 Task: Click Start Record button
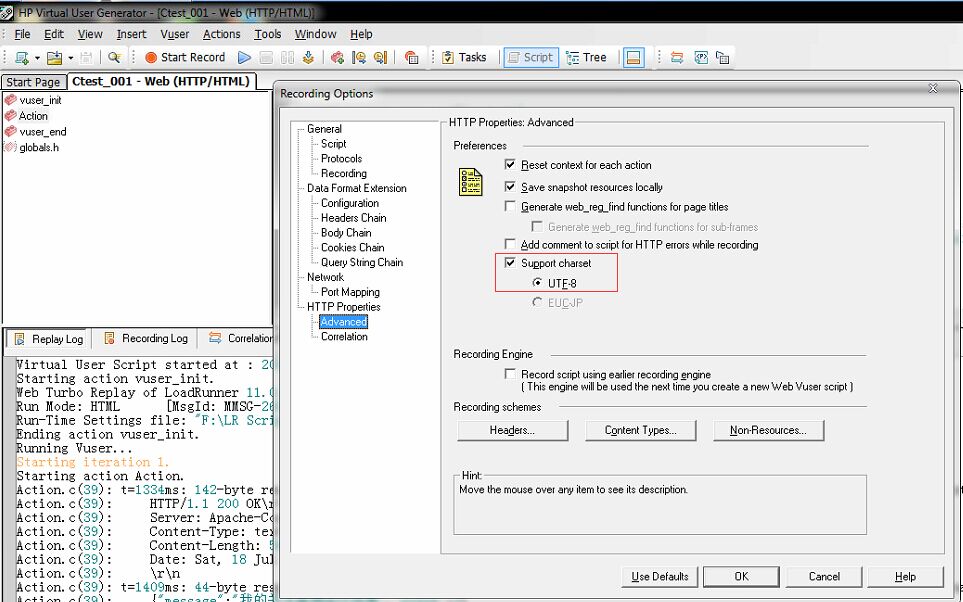(185, 57)
